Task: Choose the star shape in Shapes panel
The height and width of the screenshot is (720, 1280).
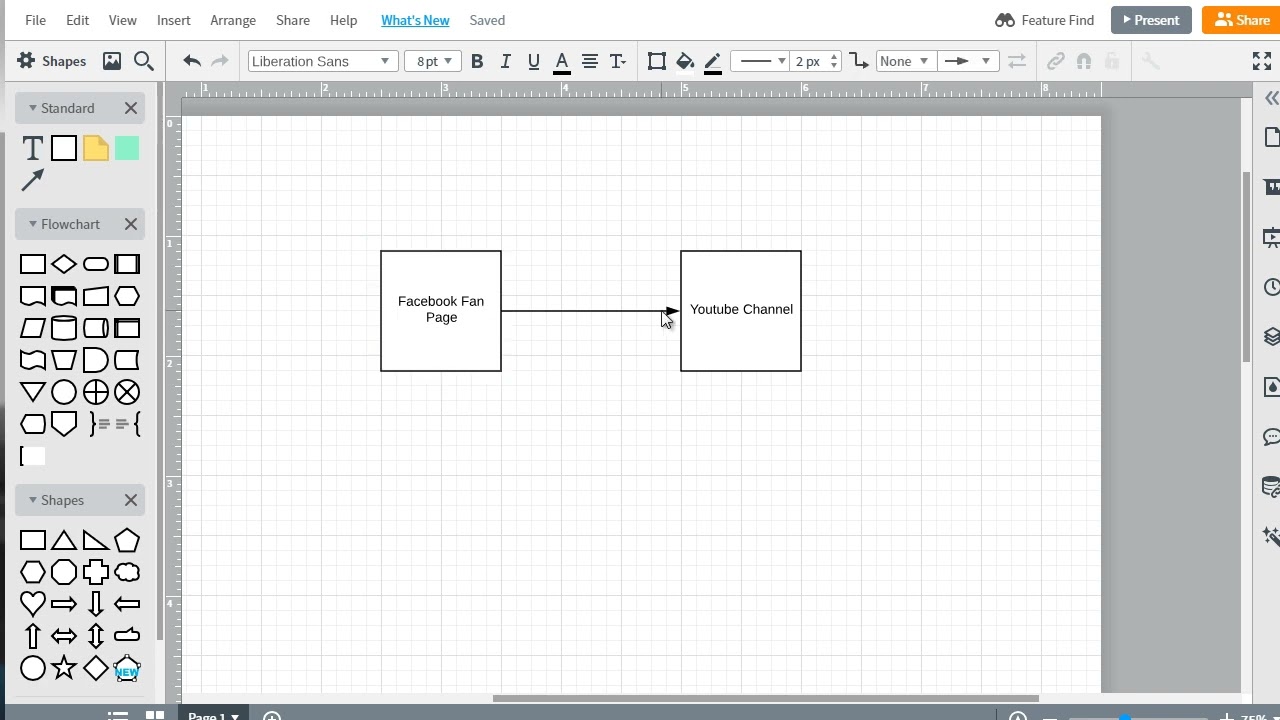Action: [64, 667]
